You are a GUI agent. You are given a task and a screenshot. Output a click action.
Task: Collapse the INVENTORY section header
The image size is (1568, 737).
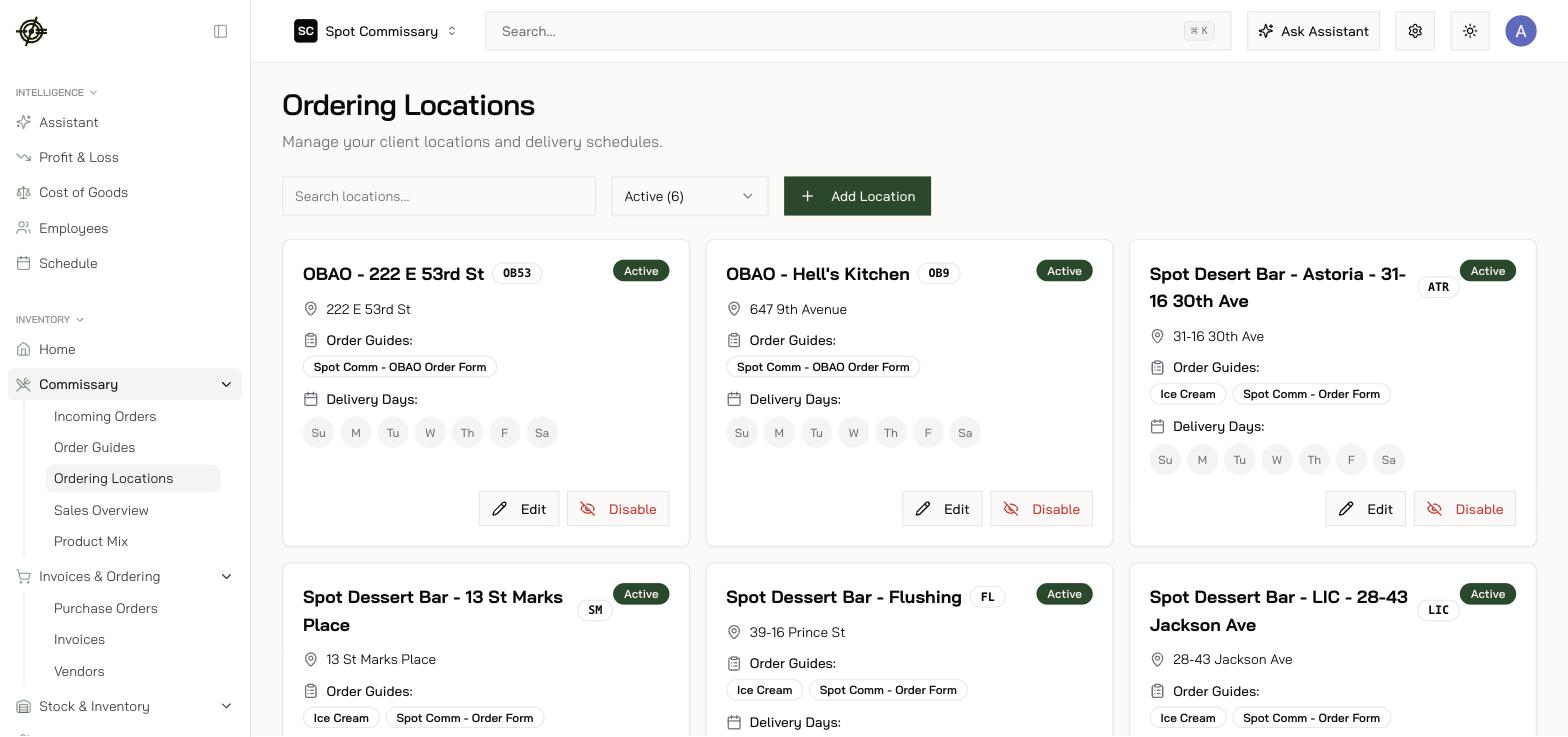point(50,319)
